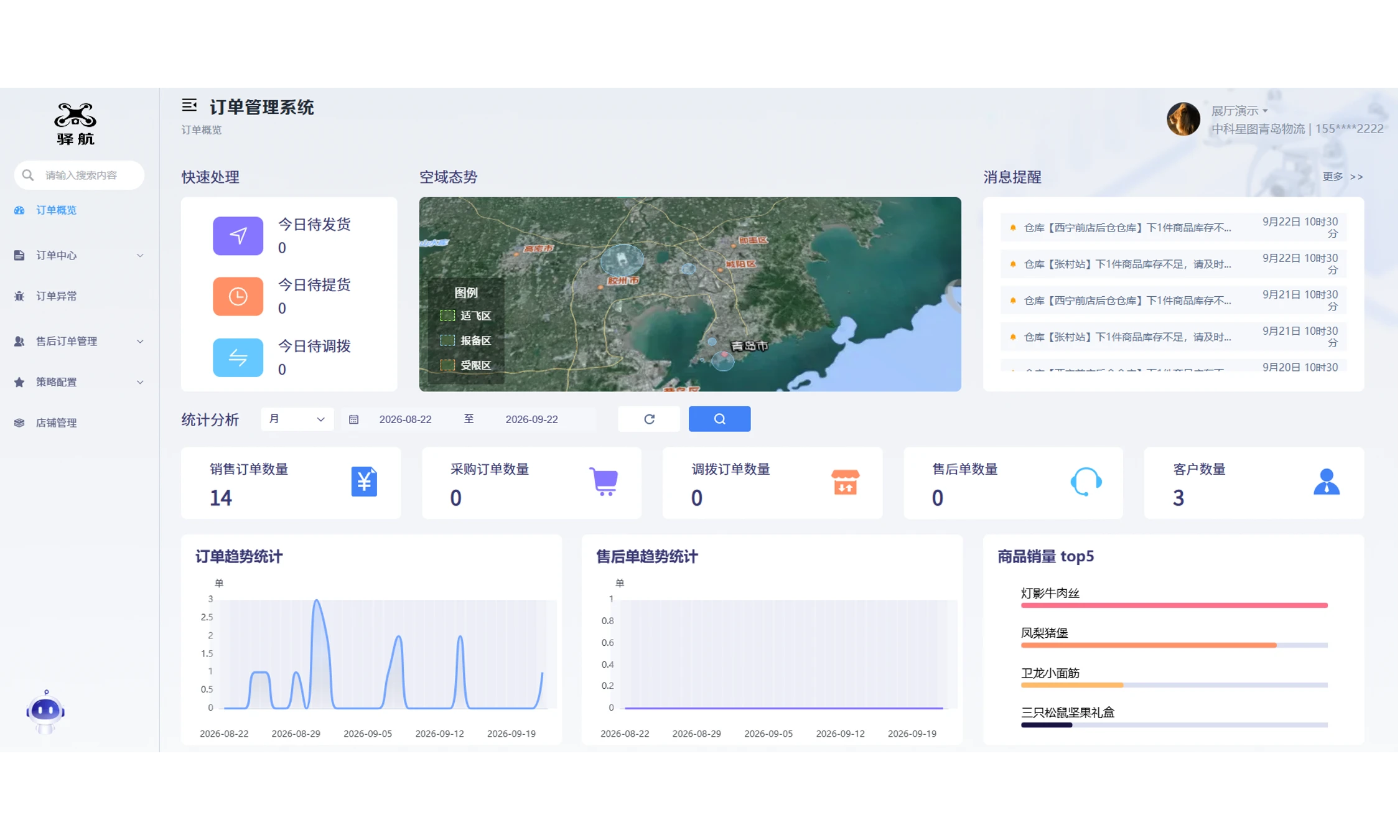
Task: Click the 策略配置 star icon
Action: [x=19, y=382]
